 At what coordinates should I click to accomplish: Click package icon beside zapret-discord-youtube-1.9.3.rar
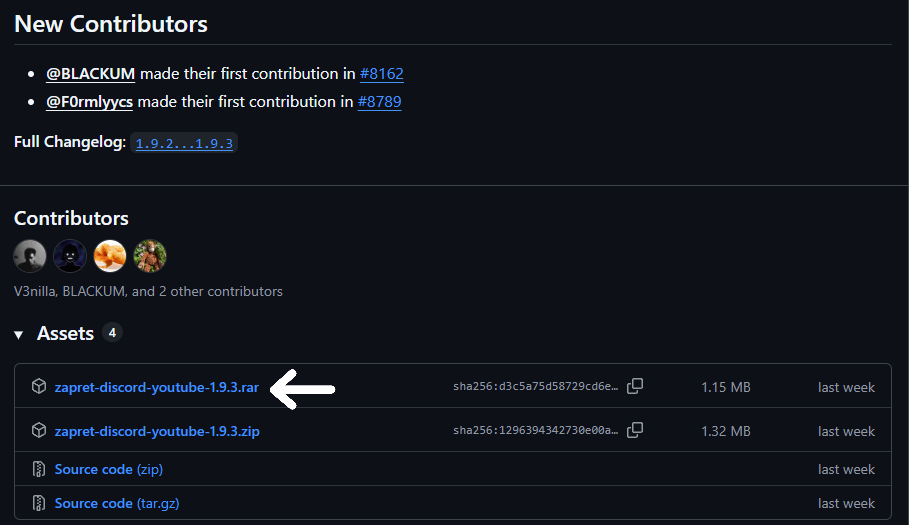tap(39, 387)
